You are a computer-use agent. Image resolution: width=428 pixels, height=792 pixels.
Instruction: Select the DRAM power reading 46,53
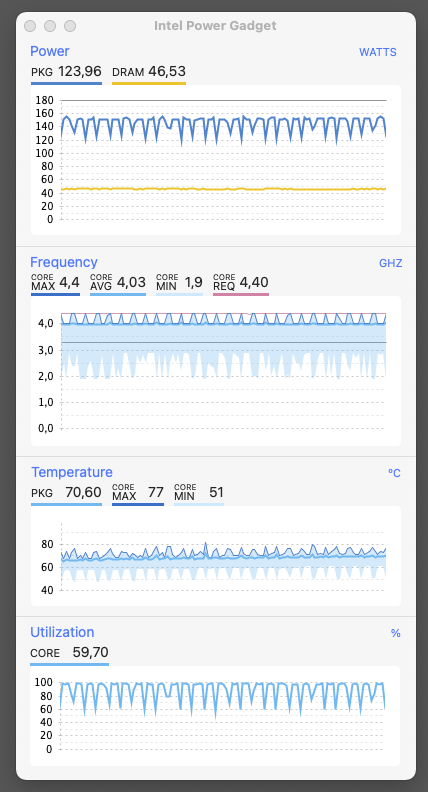167,71
